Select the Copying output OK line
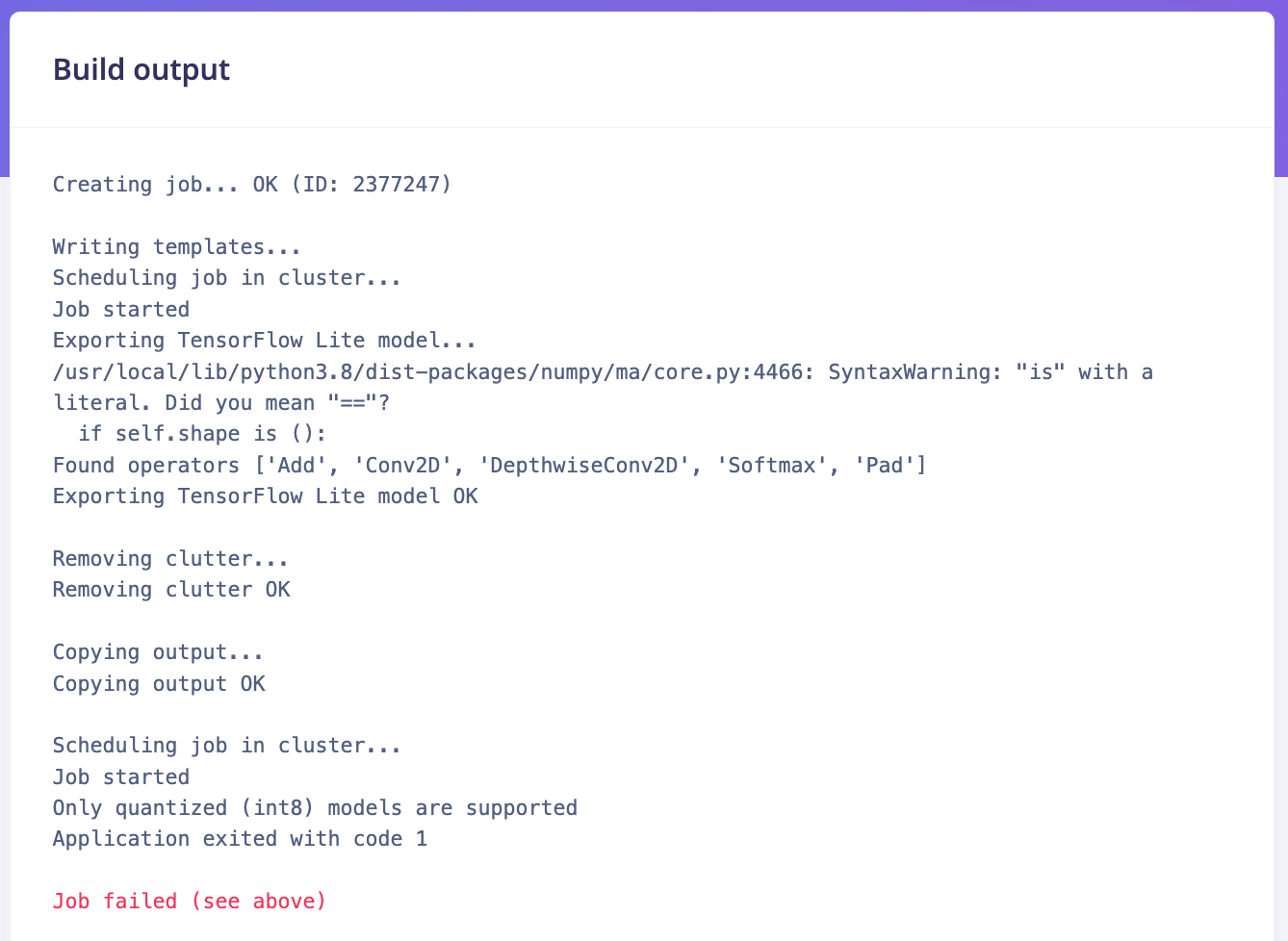 (159, 684)
